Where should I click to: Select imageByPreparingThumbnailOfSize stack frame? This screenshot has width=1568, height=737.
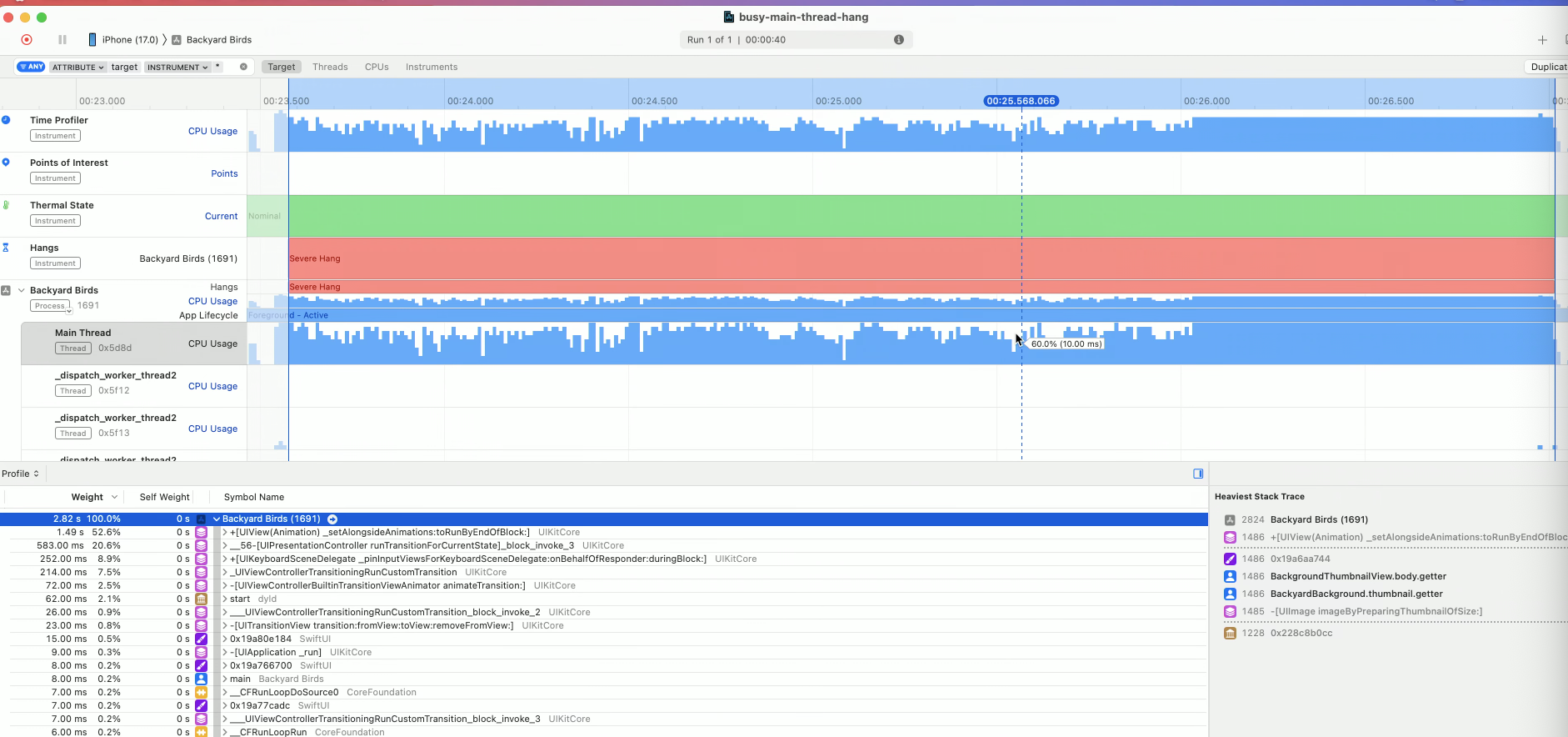click(1376, 611)
